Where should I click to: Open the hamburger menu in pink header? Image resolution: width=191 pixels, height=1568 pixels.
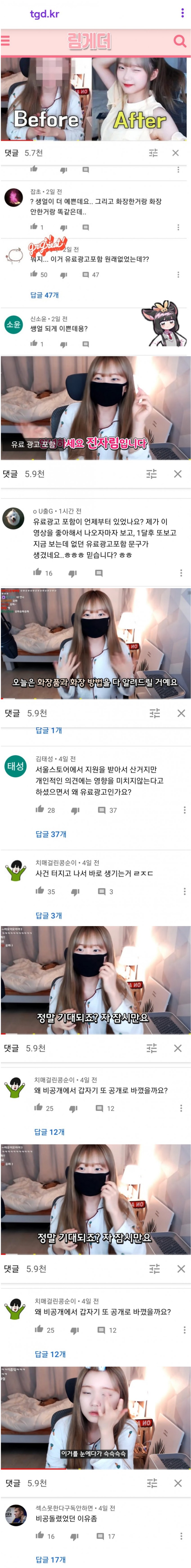[x=5, y=41]
